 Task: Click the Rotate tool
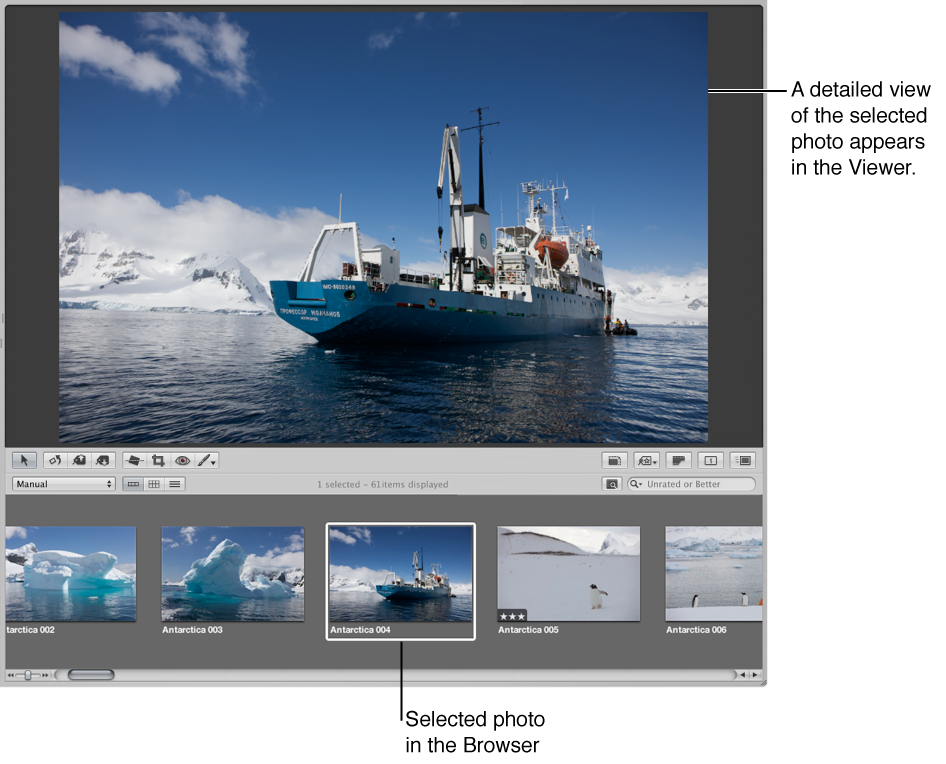tap(55, 461)
